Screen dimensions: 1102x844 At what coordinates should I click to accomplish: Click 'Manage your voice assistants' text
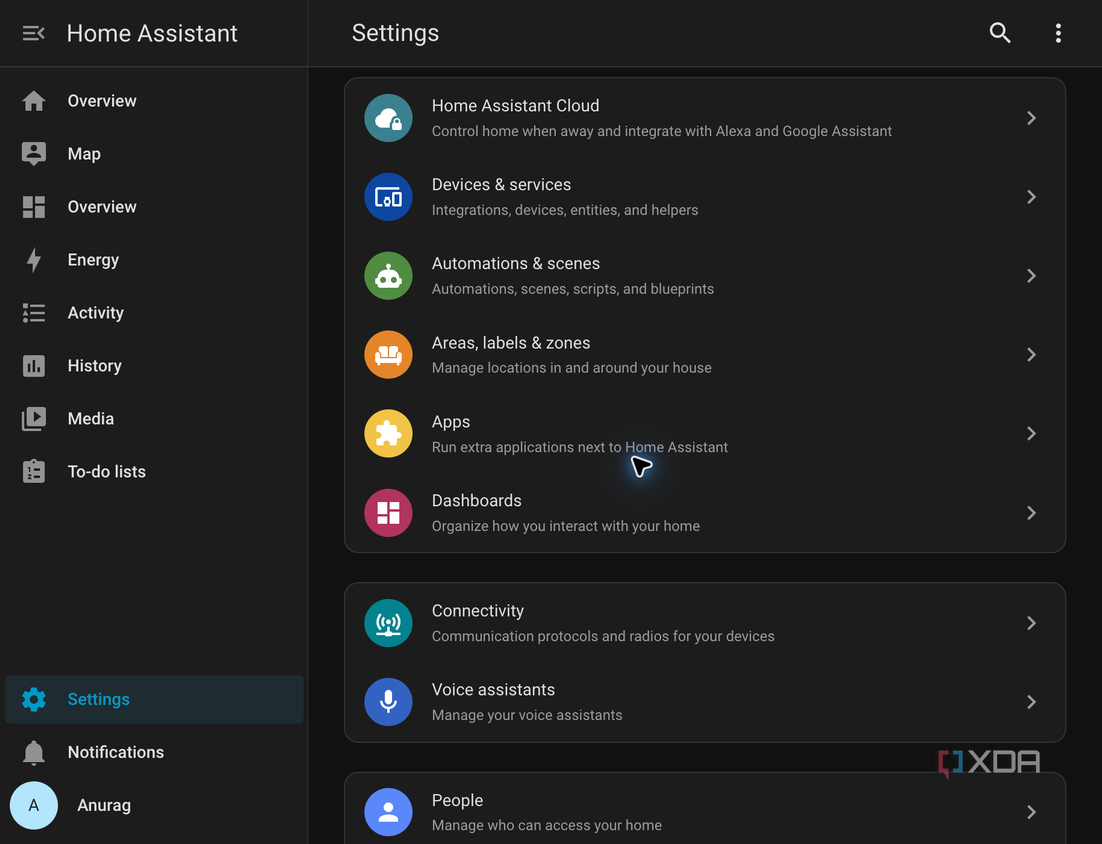526,715
